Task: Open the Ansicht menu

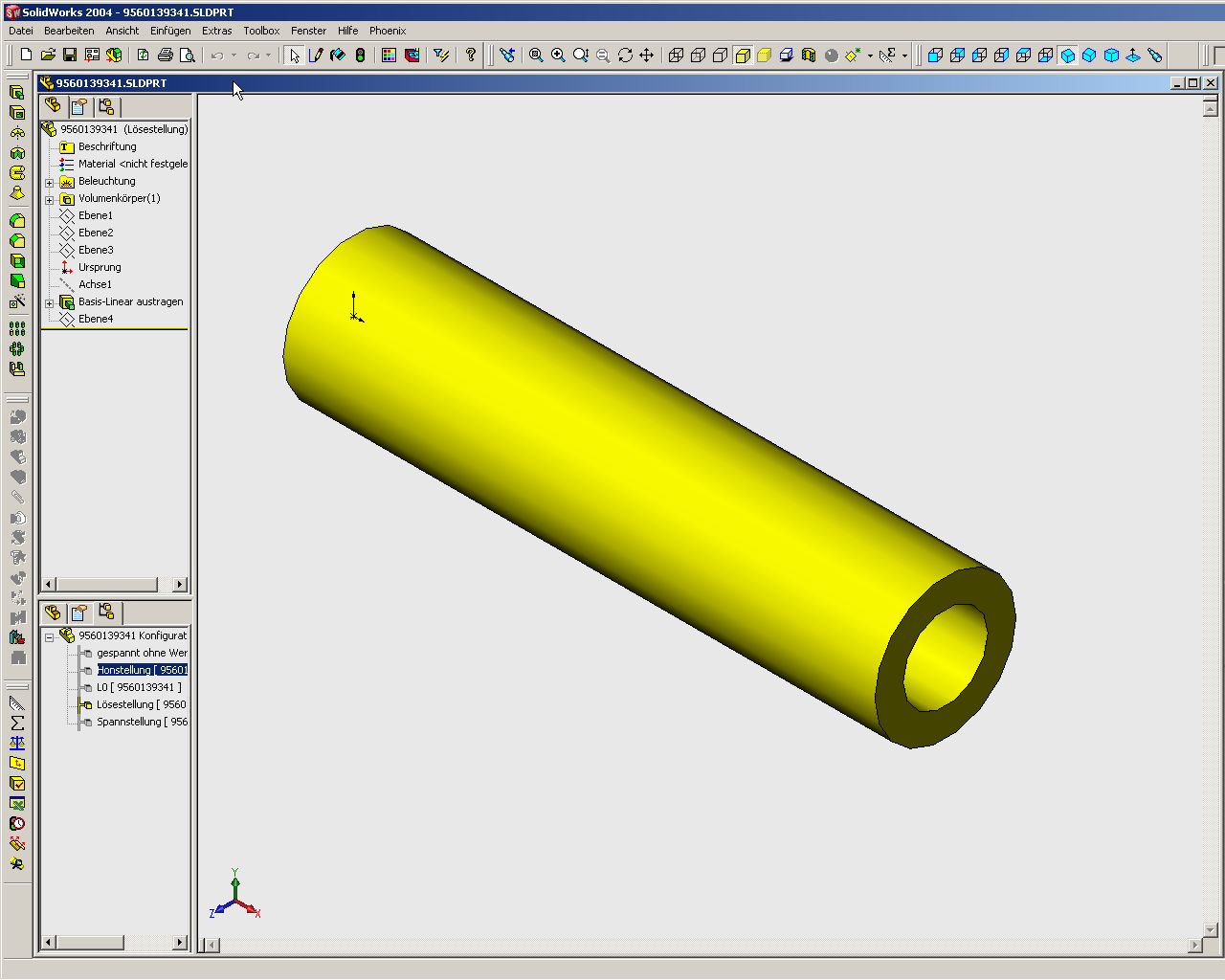Action: click(x=122, y=31)
